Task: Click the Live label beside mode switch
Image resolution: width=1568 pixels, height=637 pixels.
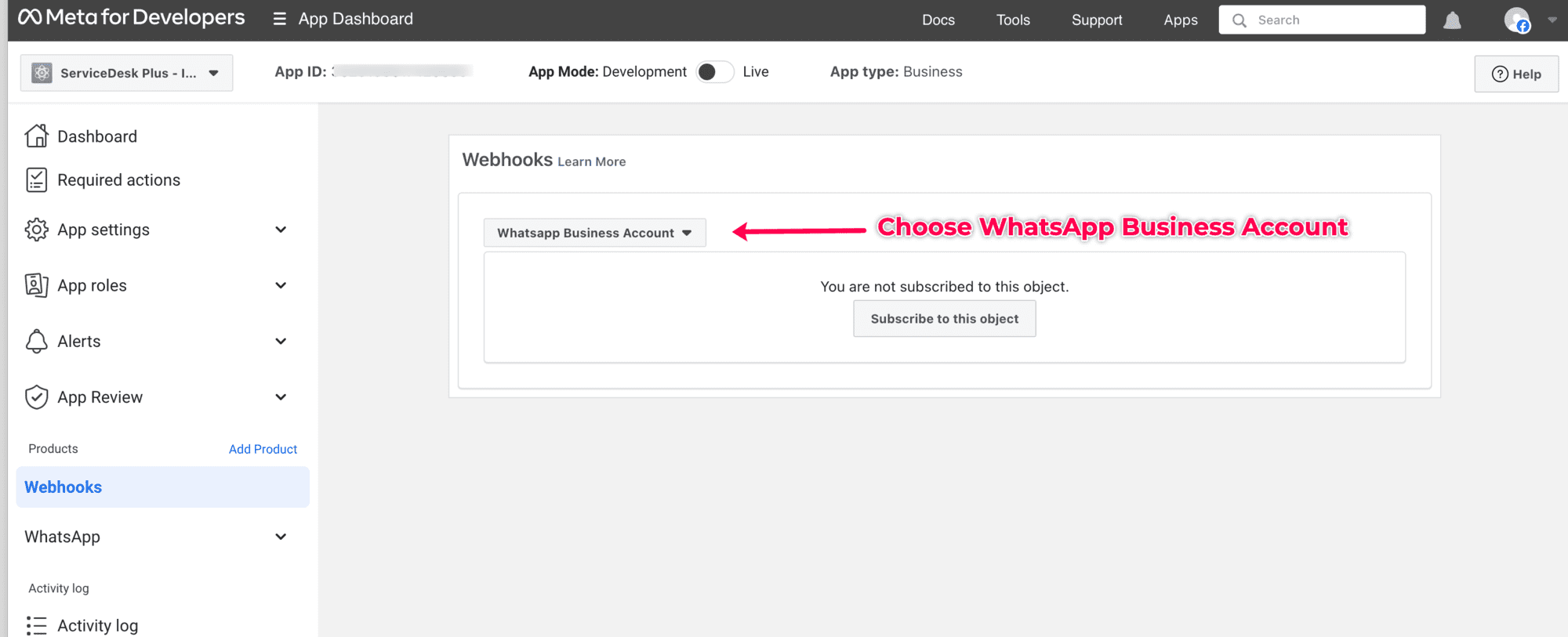Action: [x=756, y=71]
